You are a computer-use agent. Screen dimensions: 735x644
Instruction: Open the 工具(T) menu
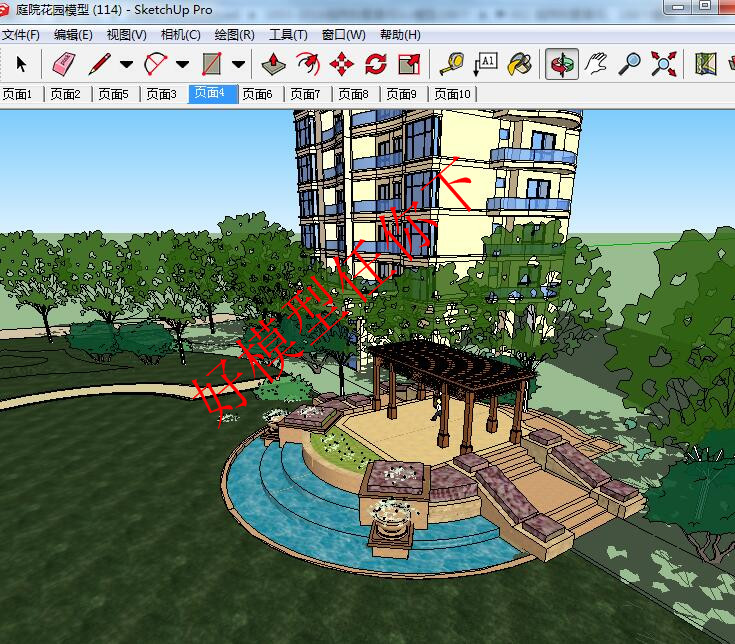[288, 35]
